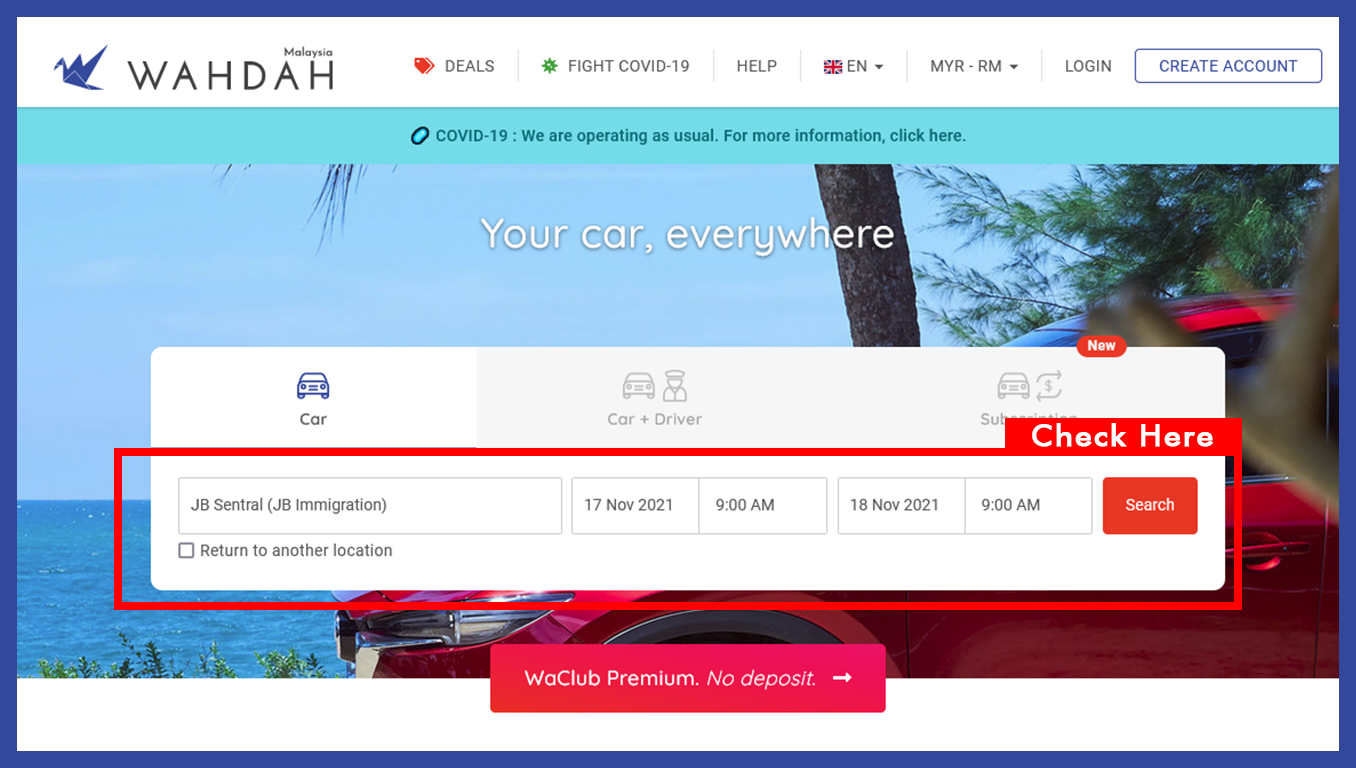Click the JB Sentral pickup location field
The width and height of the screenshot is (1356, 768).
tap(370, 505)
